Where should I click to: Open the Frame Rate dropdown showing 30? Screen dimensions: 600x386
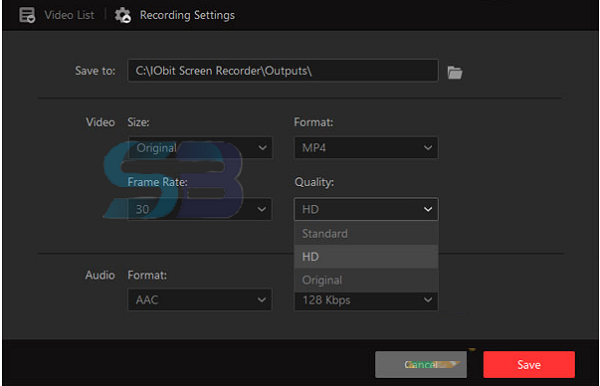pyautogui.click(x=200, y=209)
